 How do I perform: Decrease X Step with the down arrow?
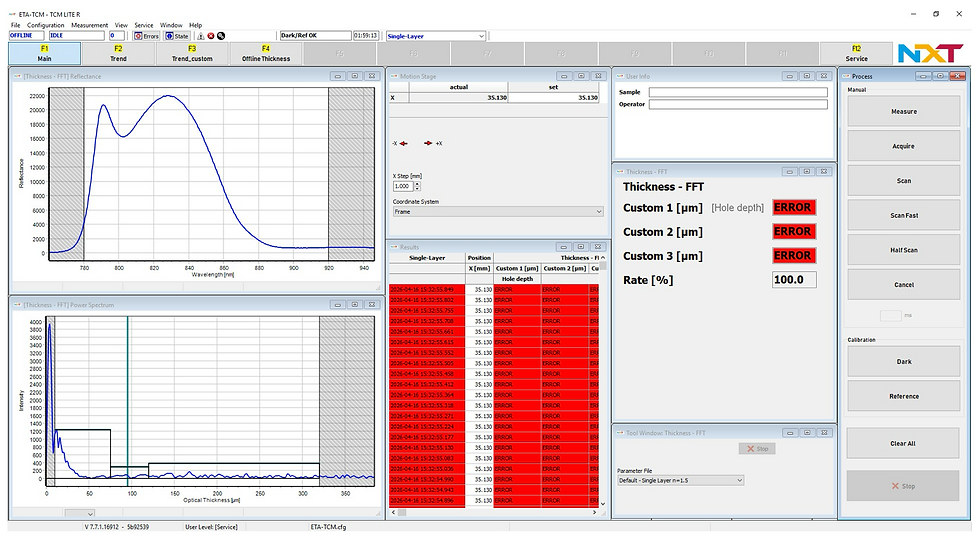click(x=418, y=189)
